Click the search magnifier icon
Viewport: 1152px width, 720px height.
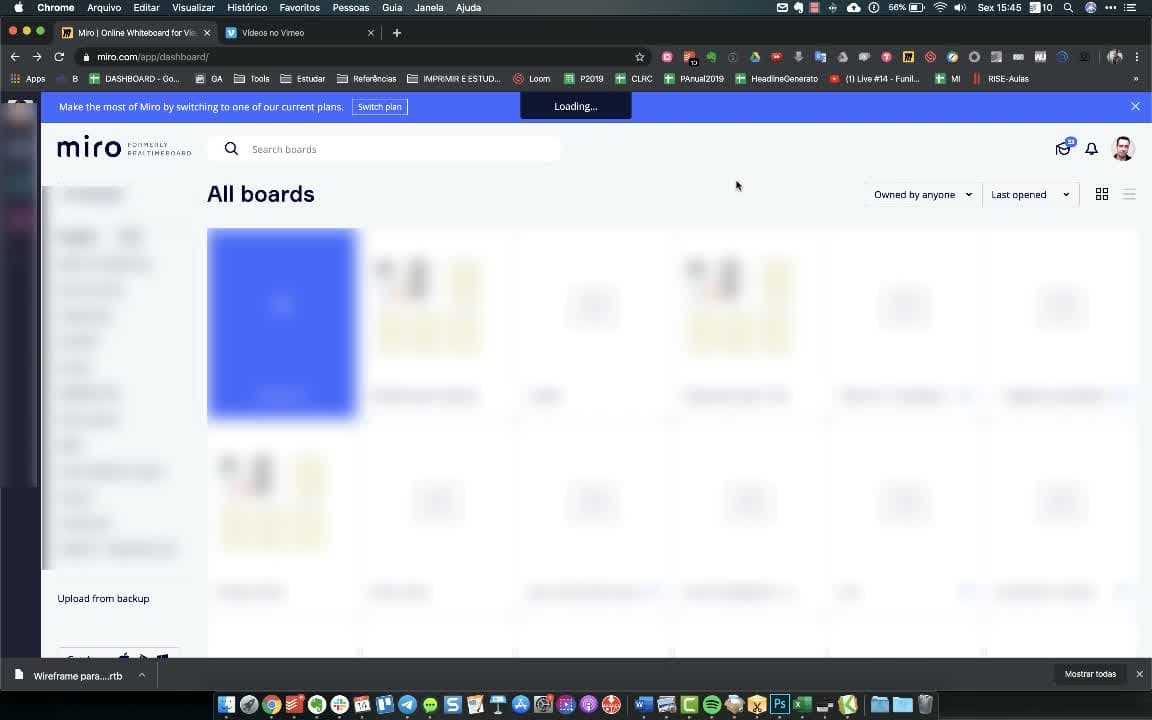pyautogui.click(x=231, y=148)
